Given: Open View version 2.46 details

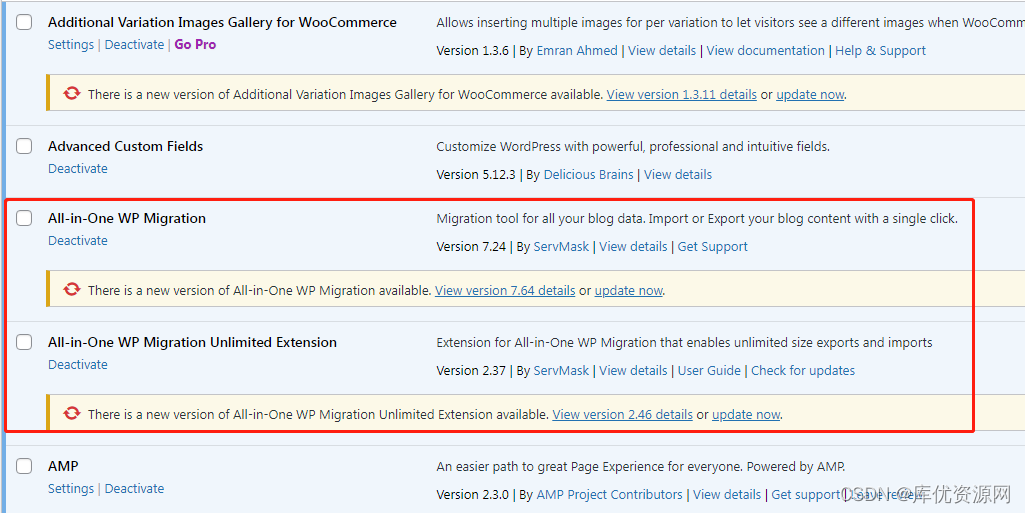Looking at the screenshot, I should (622, 414).
